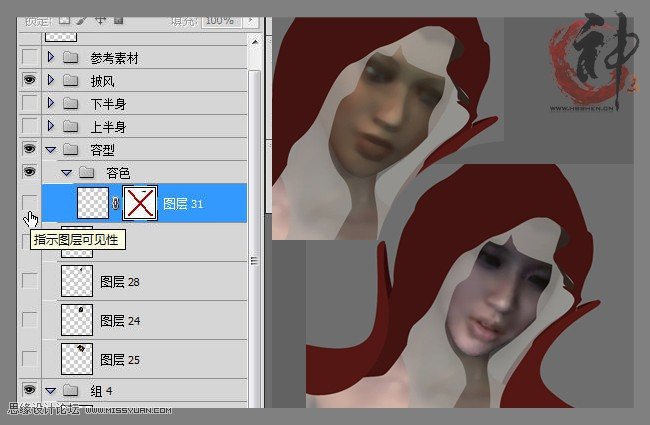Click the 容型 group name
The width and height of the screenshot is (650, 425).
pos(102,150)
